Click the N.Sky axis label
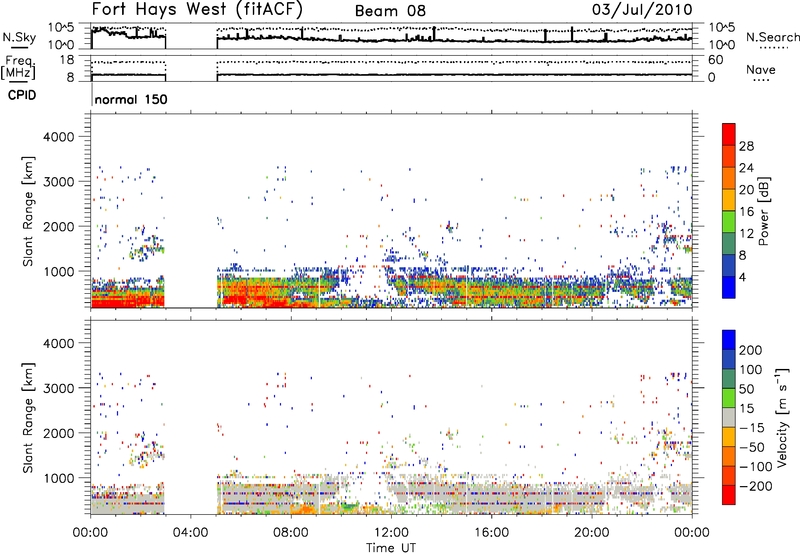 (x=19, y=37)
